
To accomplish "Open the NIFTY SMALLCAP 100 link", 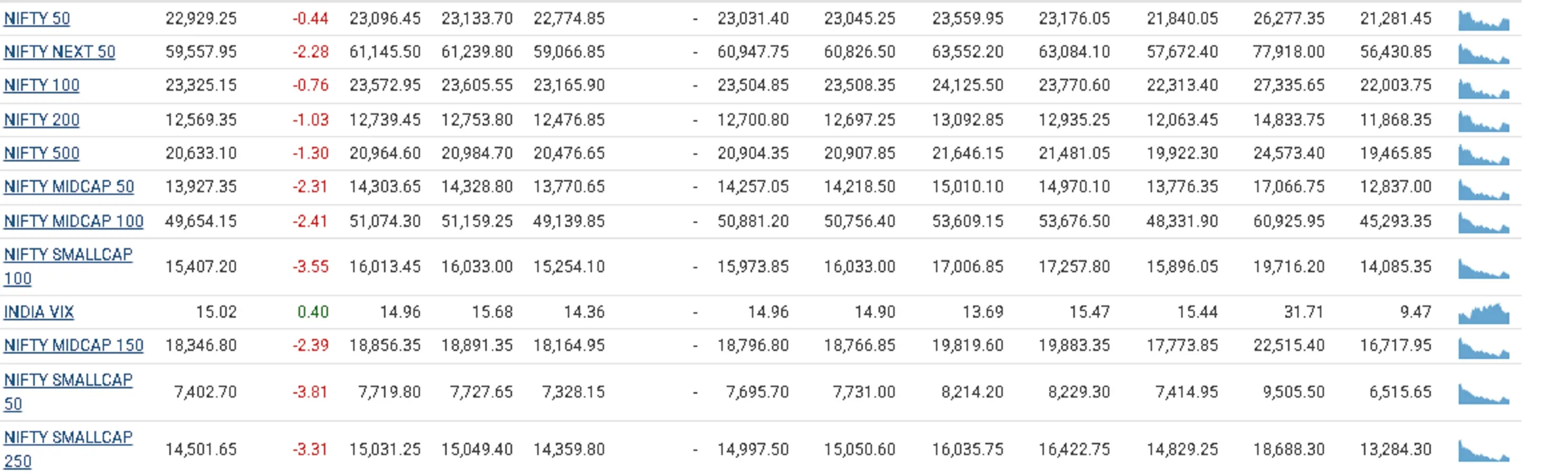I will (68, 255).
